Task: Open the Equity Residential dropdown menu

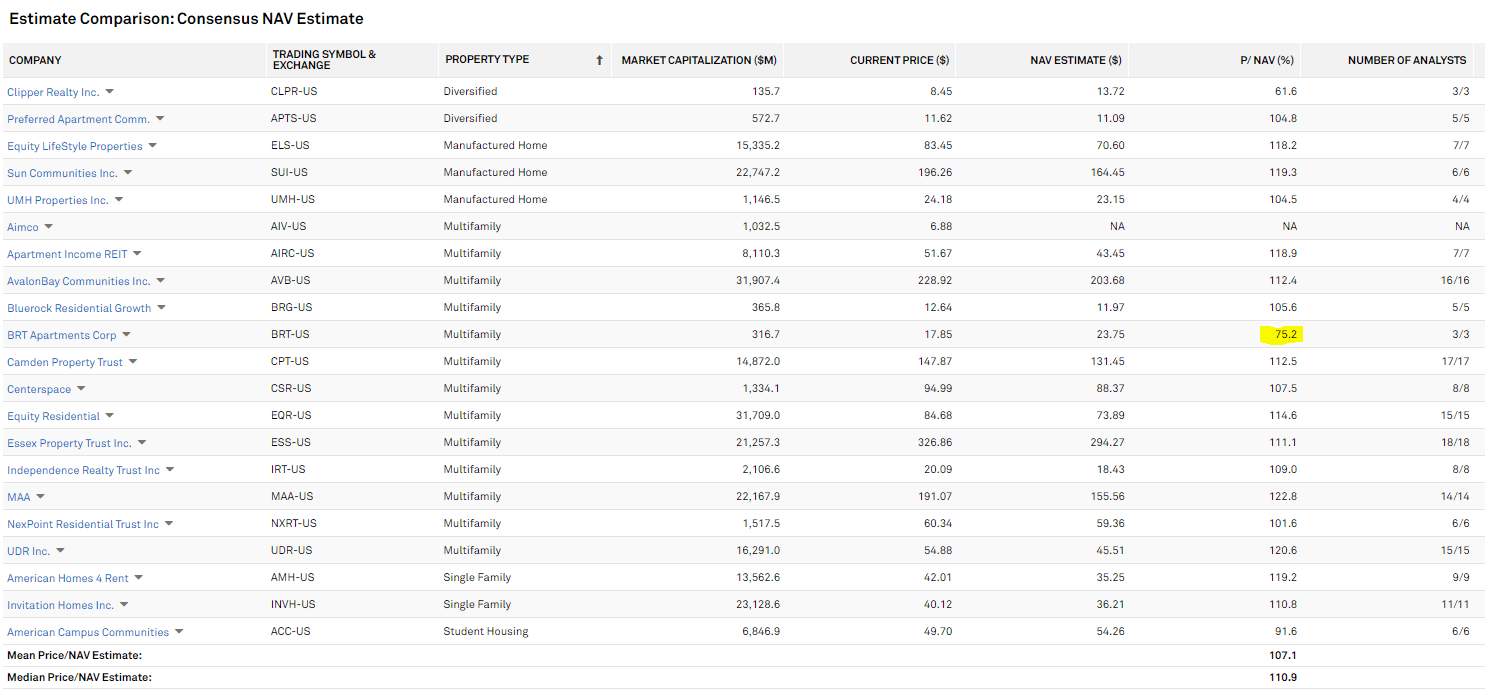Action: click(108, 415)
